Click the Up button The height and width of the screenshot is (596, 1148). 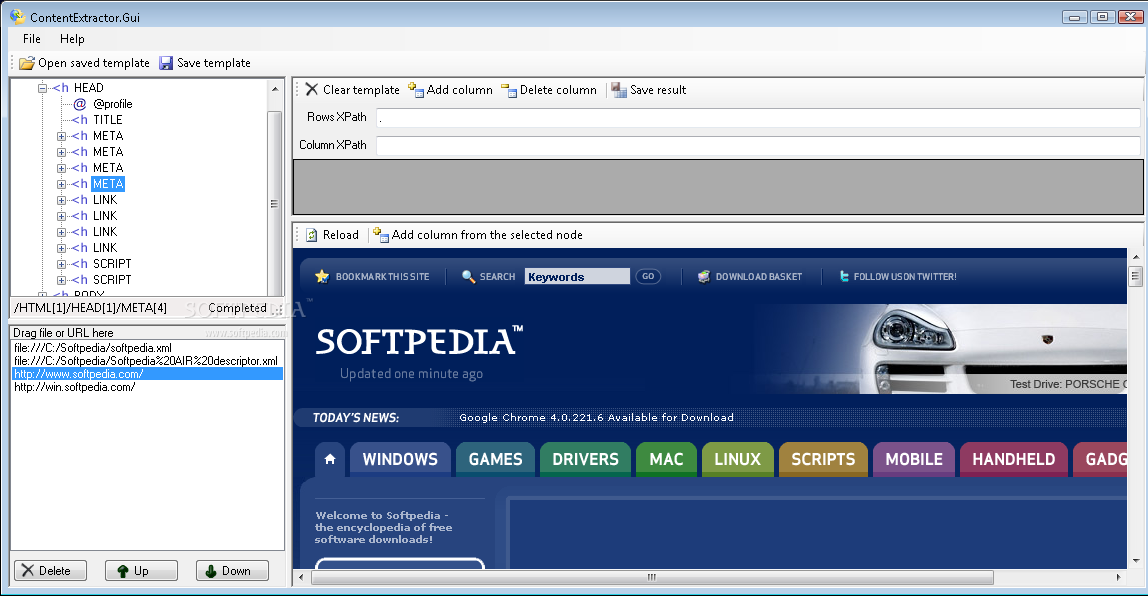coord(141,570)
